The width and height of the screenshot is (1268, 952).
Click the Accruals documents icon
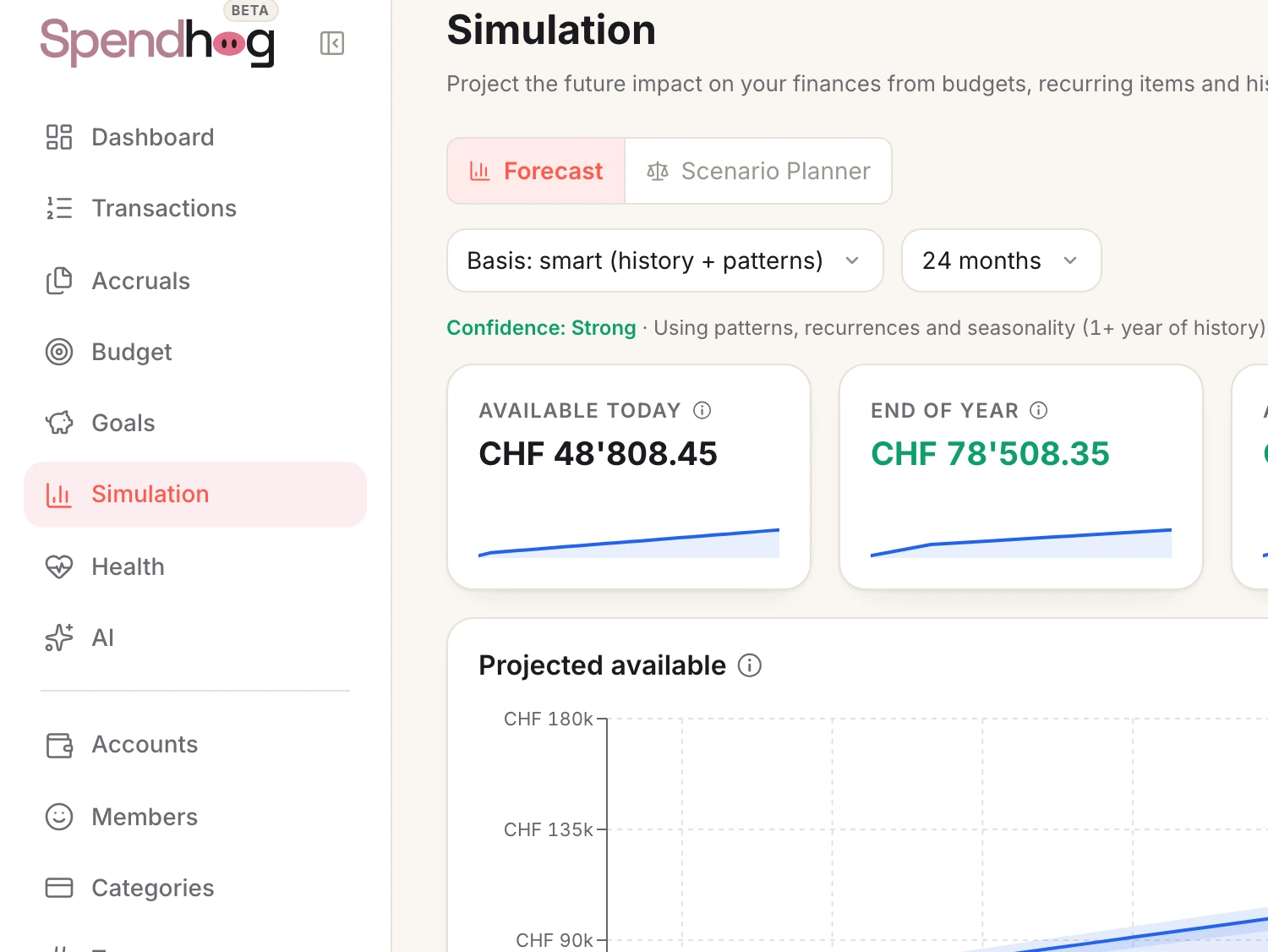coord(59,281)
